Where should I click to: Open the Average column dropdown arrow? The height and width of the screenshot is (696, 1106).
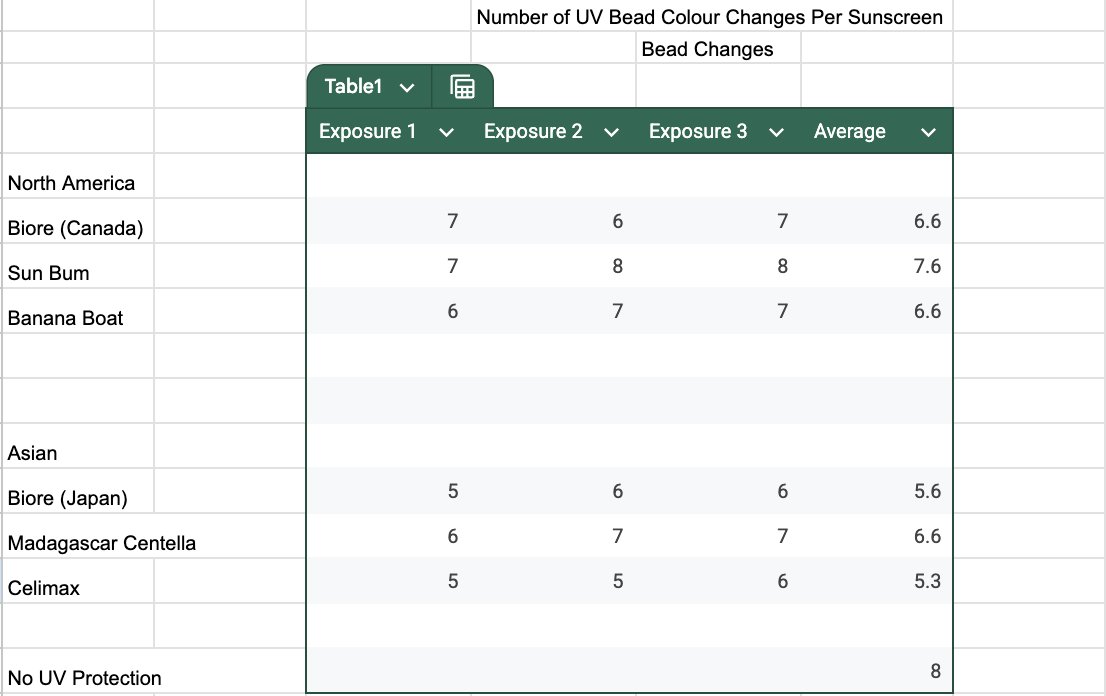928,132
